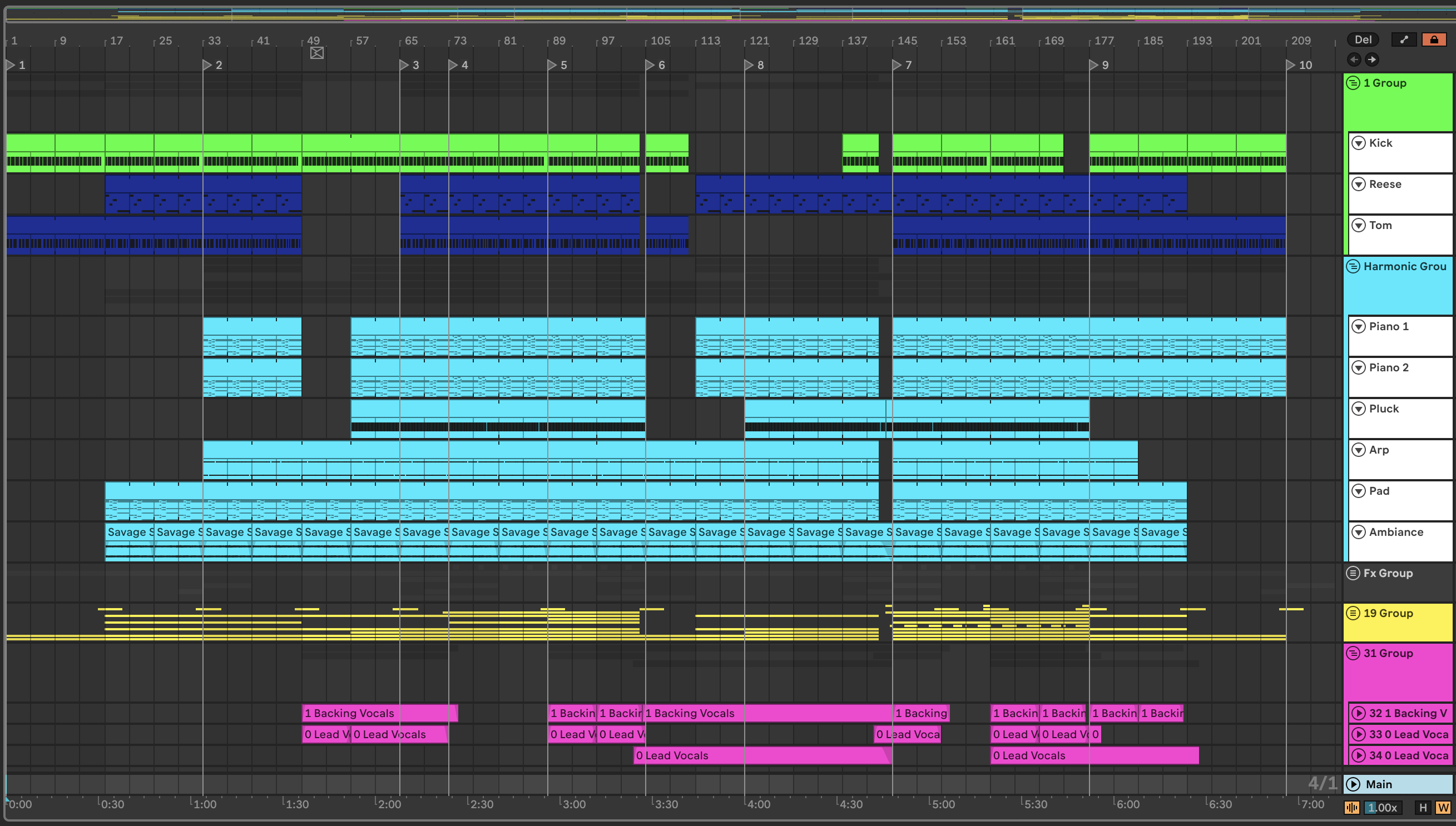This screenshot has width=1456, height=826.
Task: Unfold the Reese track arrow
Action: [1359, 185]
